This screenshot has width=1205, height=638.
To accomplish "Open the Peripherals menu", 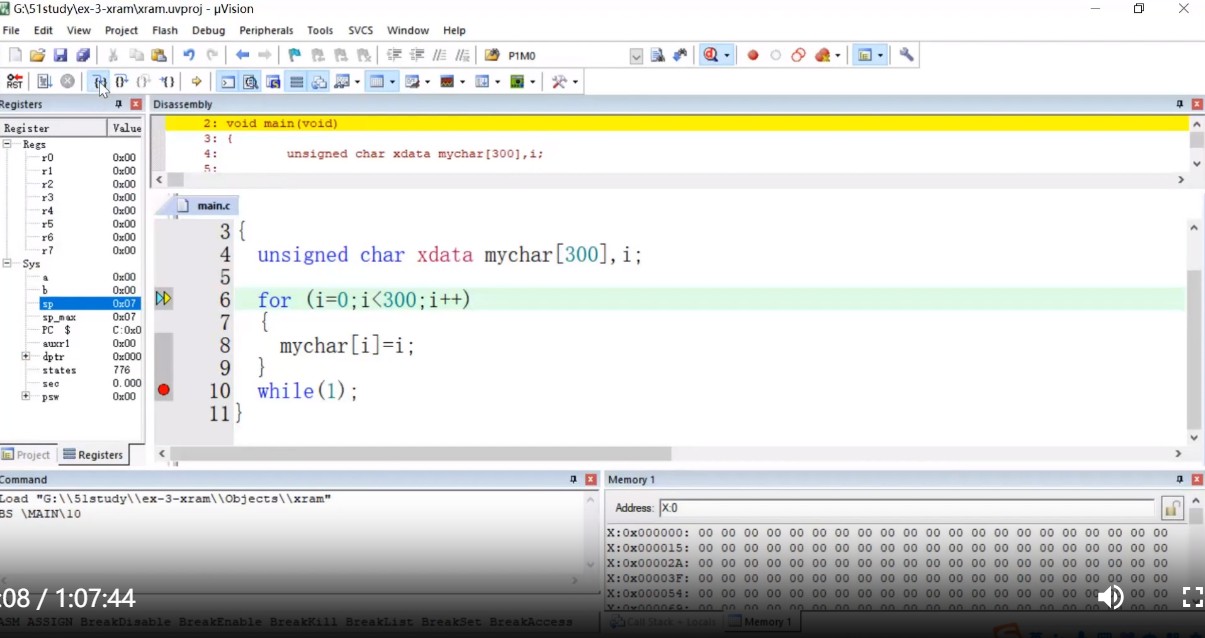I will click(x=266, y=31).
